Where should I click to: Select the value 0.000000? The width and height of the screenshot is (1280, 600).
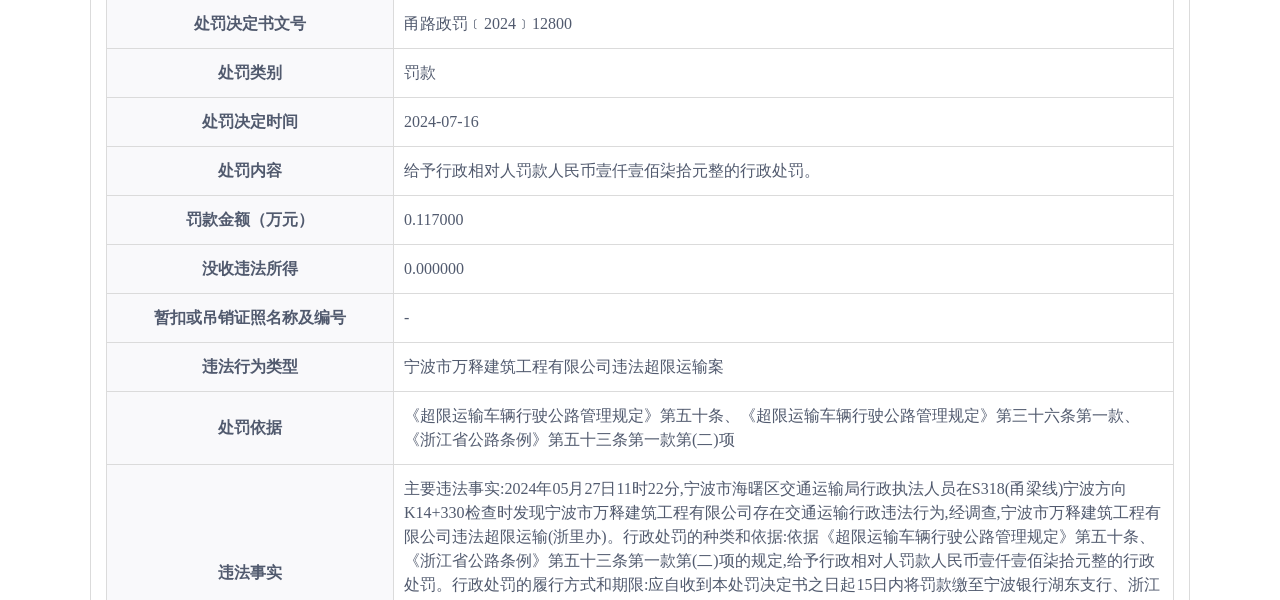[434, 269]
